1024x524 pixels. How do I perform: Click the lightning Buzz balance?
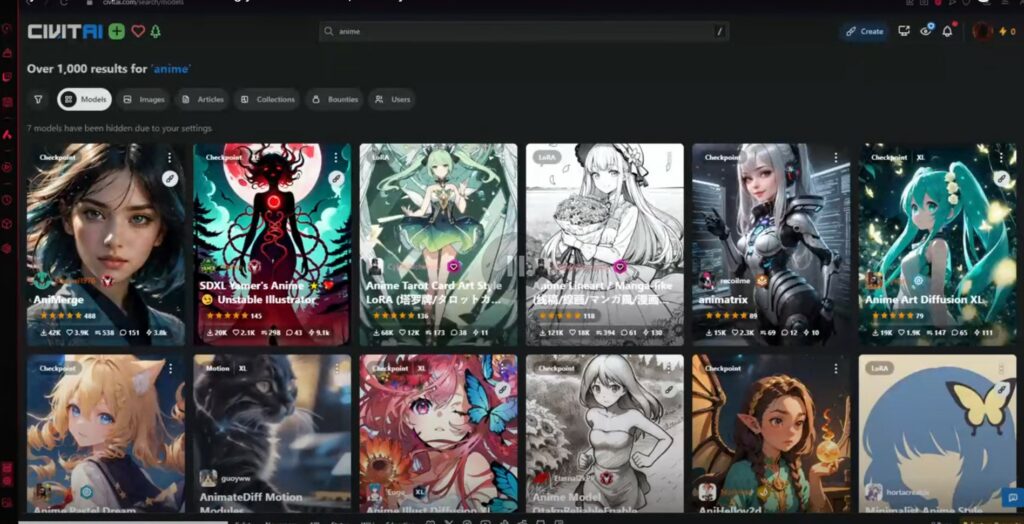(1007, 31)
